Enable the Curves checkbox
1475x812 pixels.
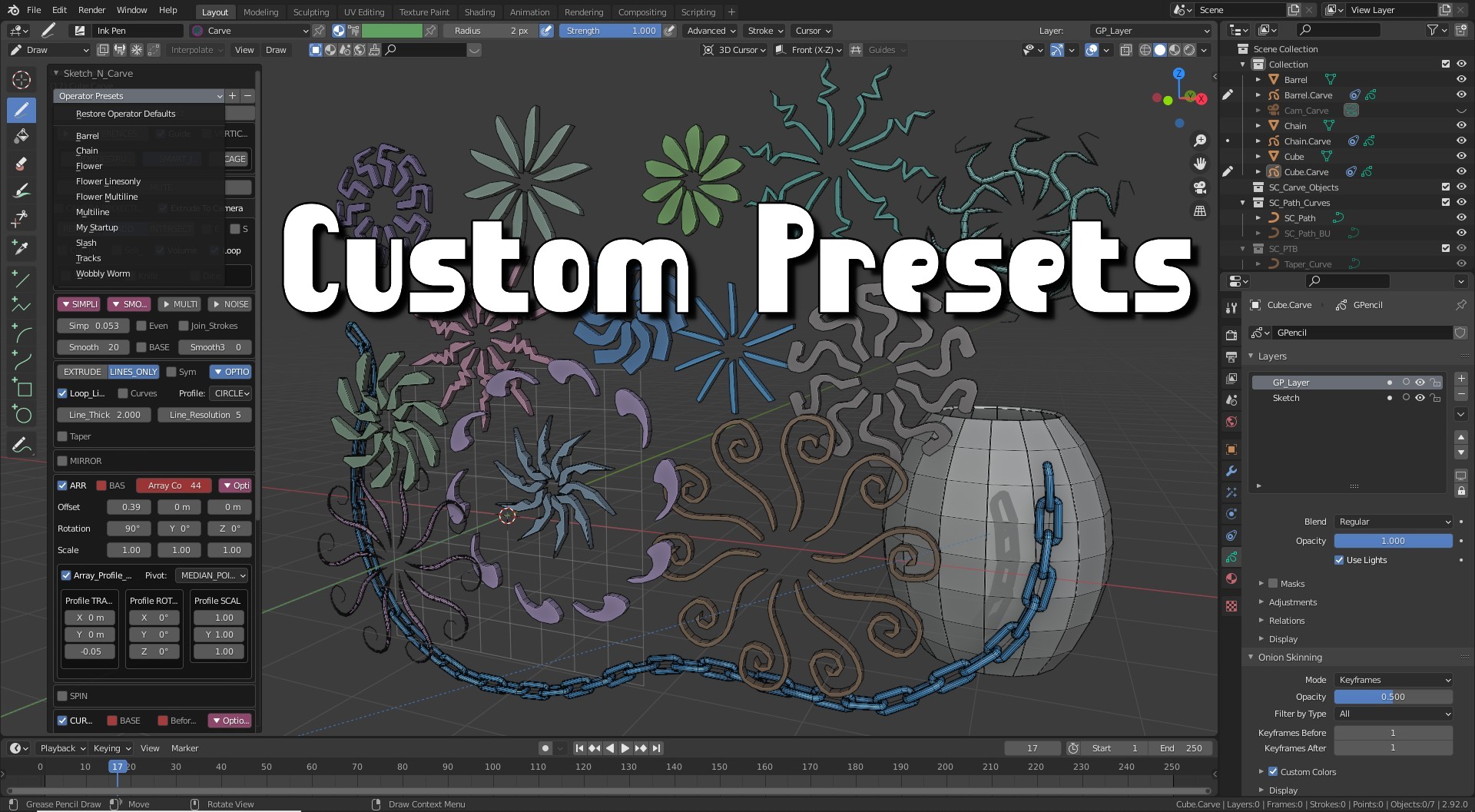122,393
